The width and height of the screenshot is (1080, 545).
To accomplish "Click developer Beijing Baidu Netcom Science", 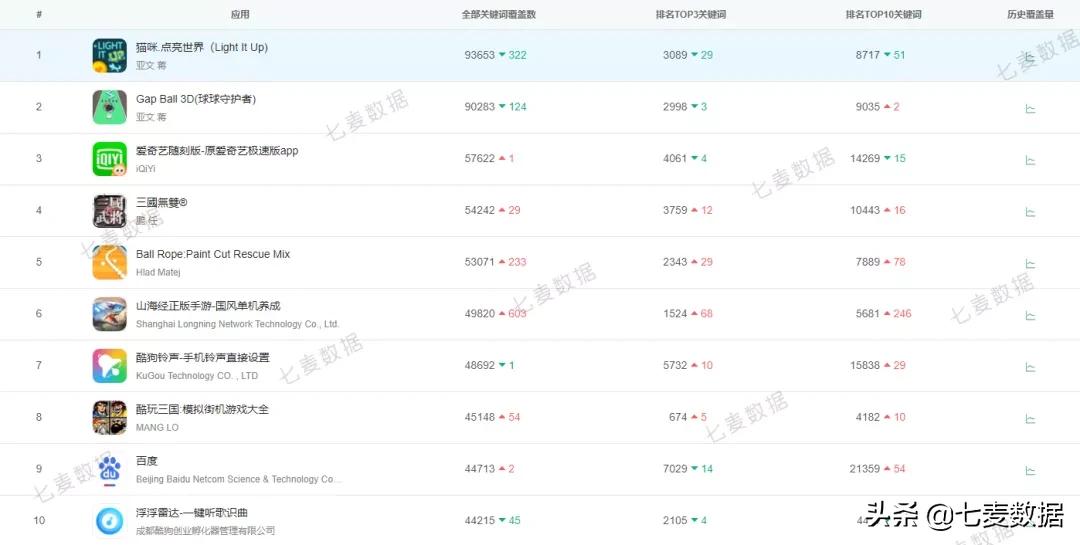I will [238, 479].
